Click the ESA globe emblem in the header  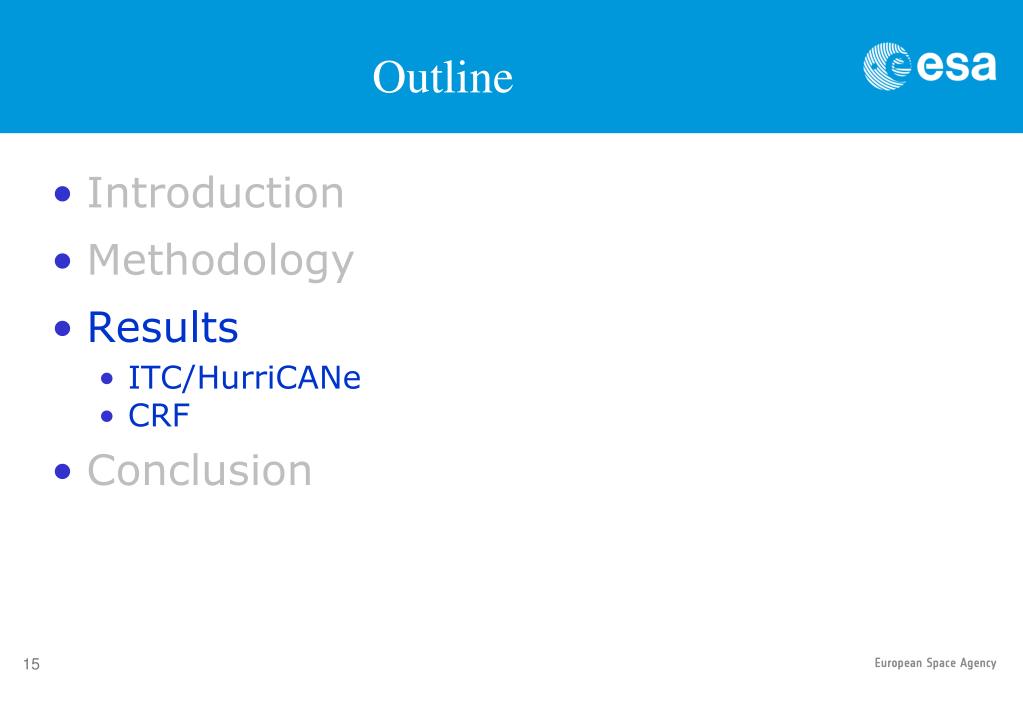coord(887,66)
